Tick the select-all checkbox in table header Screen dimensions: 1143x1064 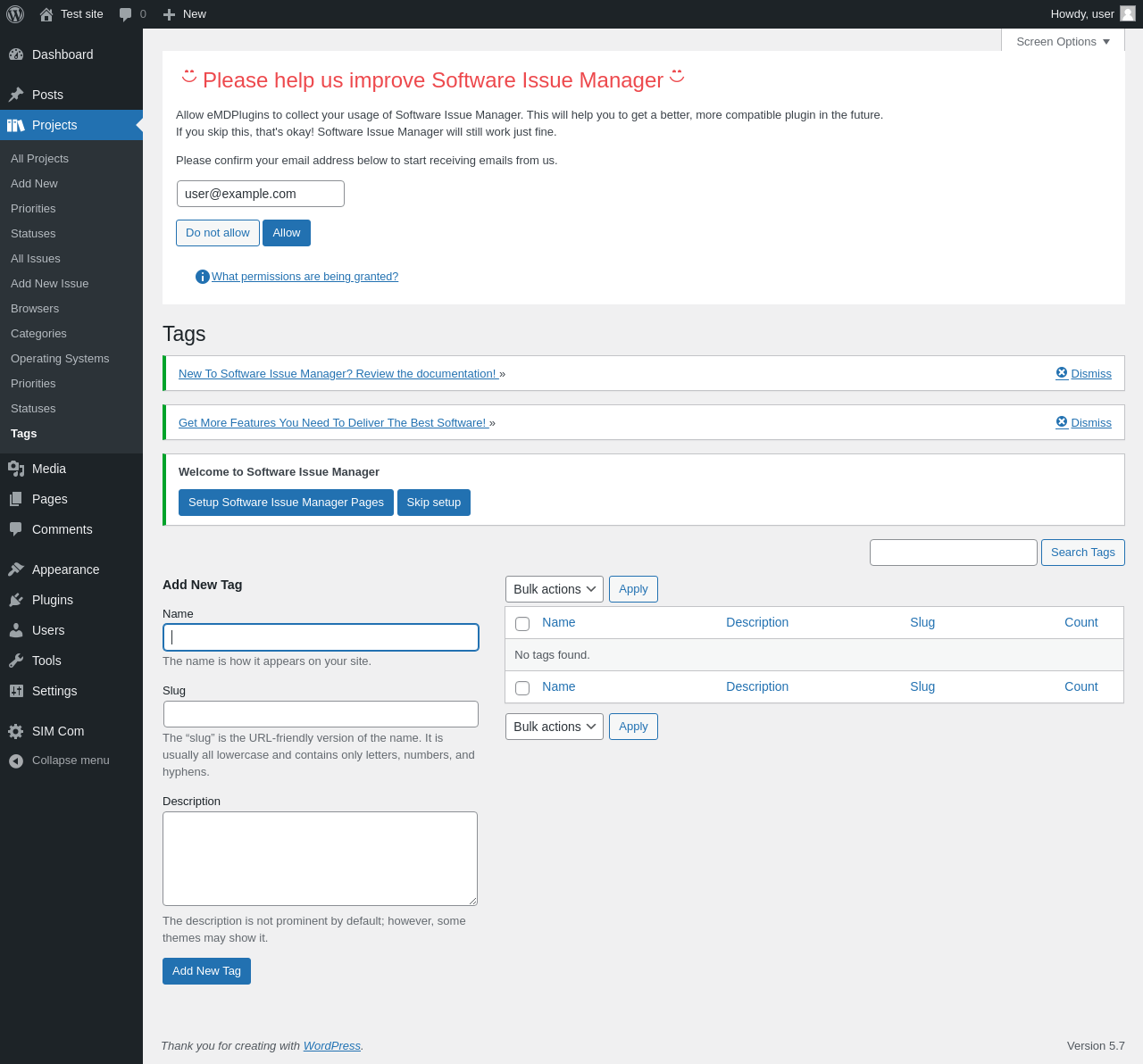tap(522, 624)
